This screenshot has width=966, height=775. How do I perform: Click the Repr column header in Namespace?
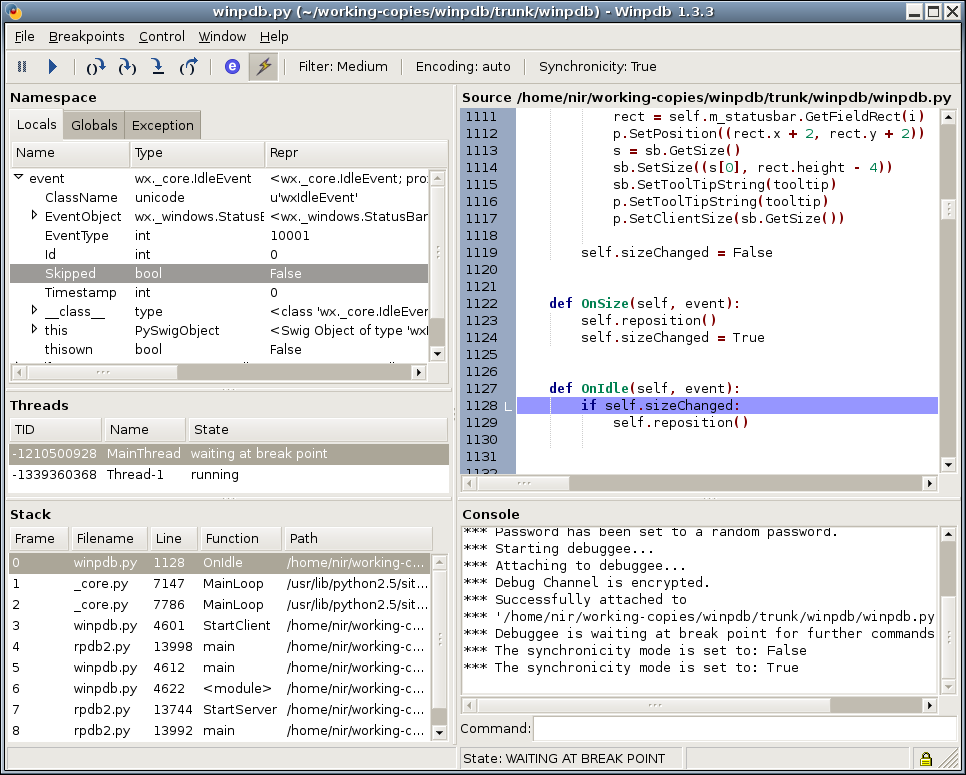tap(357, 153)
